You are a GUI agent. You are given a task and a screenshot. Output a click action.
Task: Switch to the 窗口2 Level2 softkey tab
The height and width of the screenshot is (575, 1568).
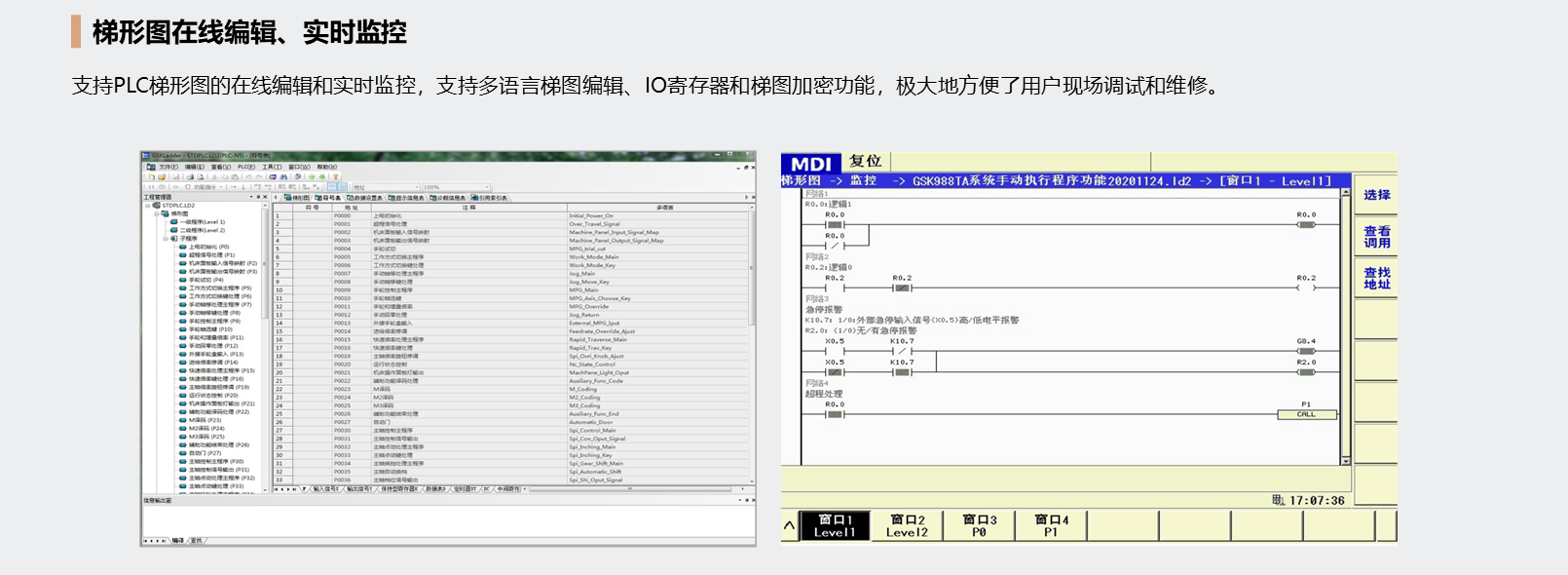coord(907,526)
